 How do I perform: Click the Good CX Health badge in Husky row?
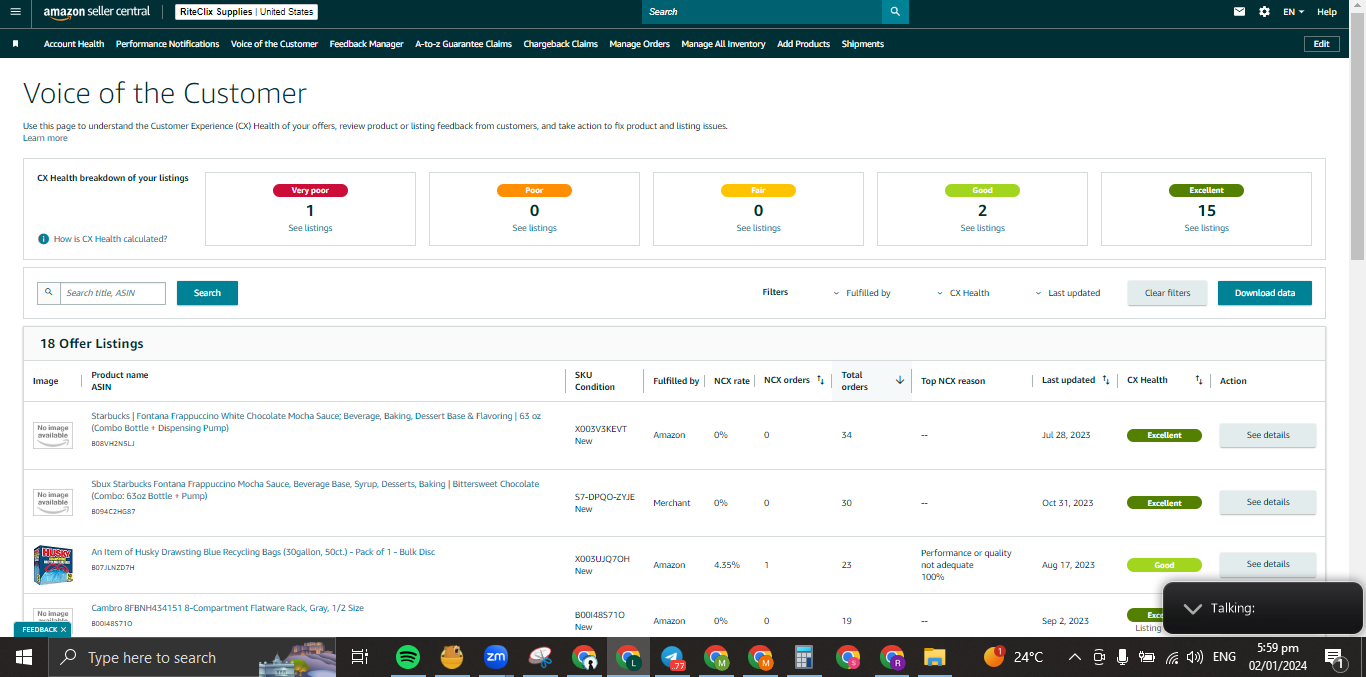pyautogui.click(x=1164, y=565)
